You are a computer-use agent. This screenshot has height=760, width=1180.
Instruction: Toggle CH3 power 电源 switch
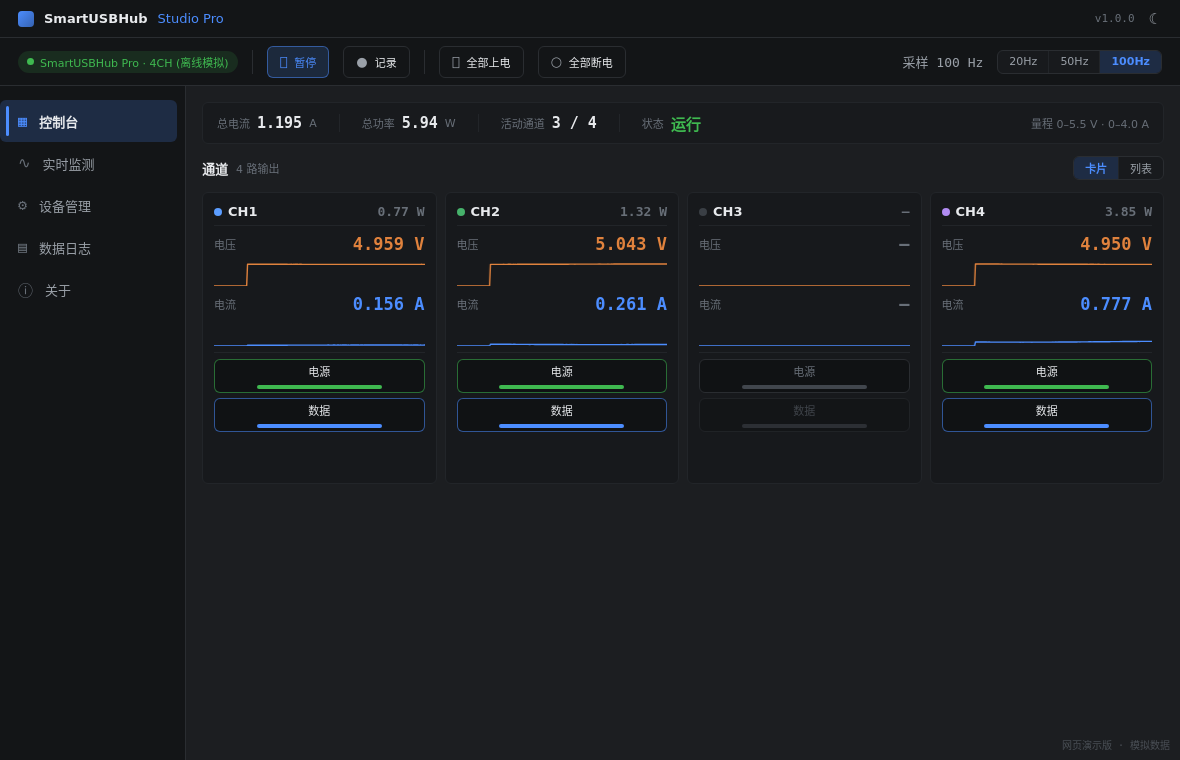pos(804,375)
